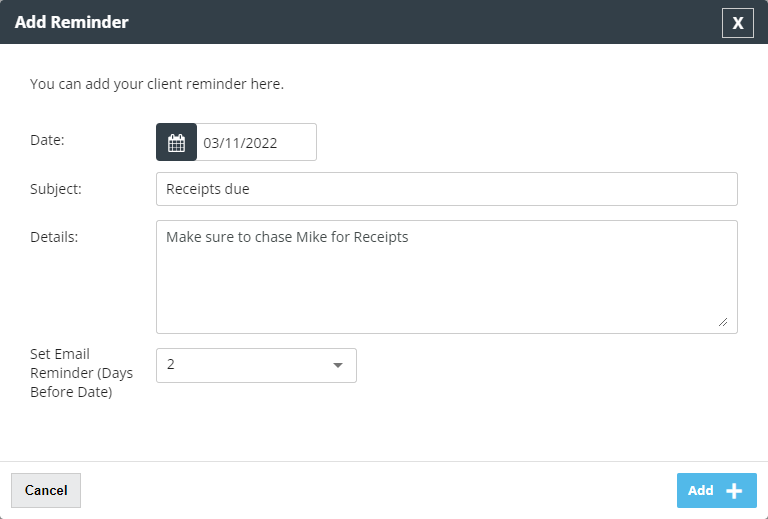Screen dimensions: 768x519
Task: Click the blue Add button
Action: click(x=717, y=491)
